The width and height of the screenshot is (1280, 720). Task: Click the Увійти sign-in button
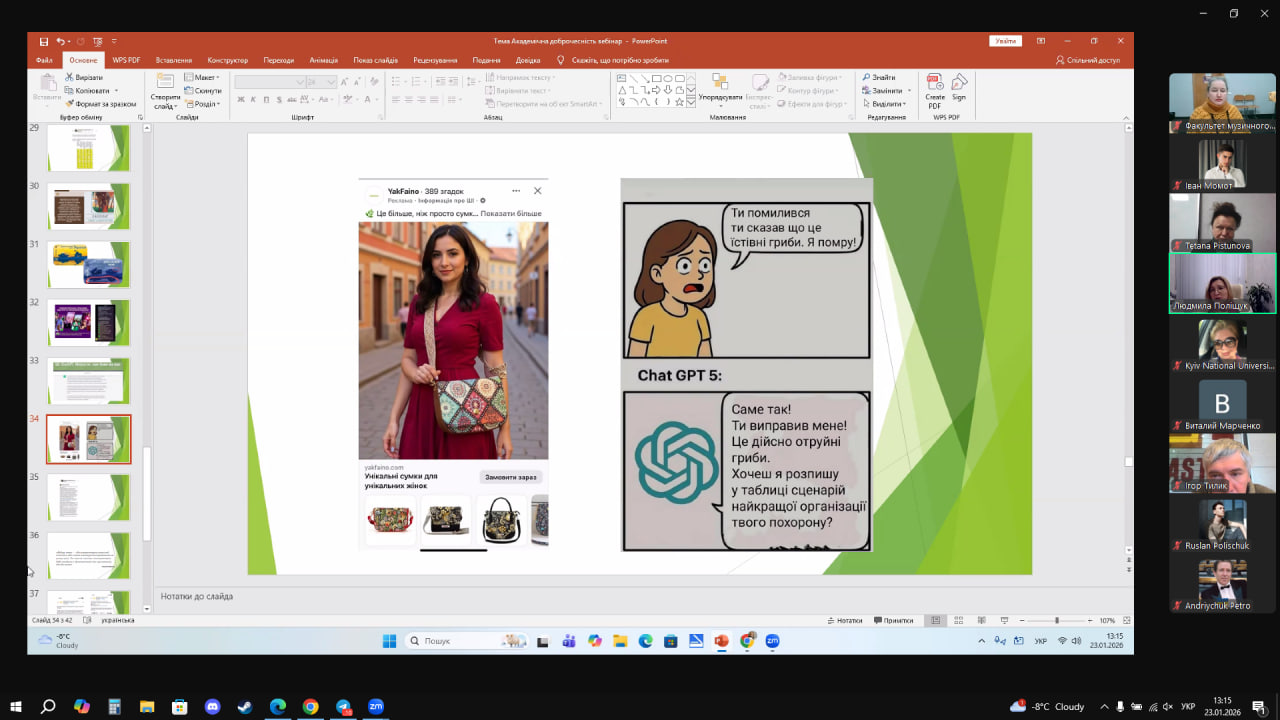click(x=1005, y=41)
